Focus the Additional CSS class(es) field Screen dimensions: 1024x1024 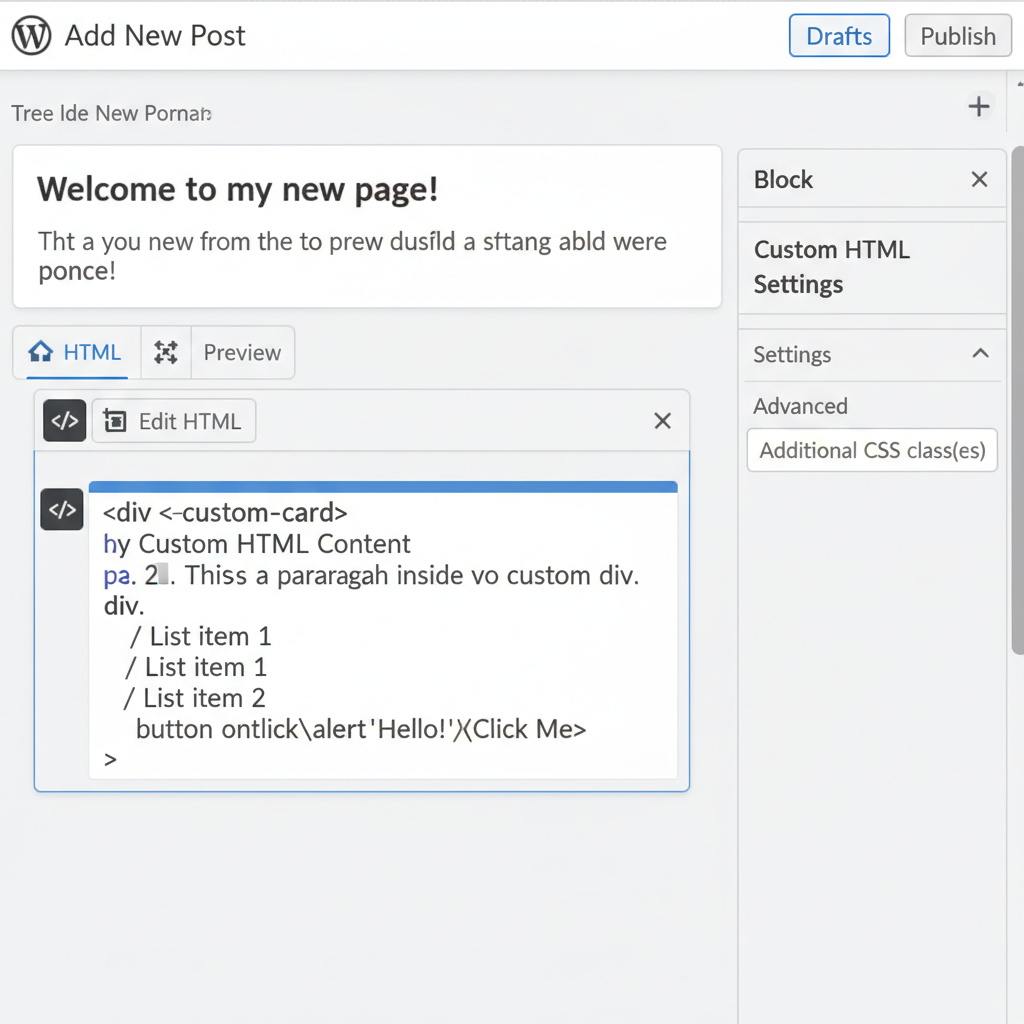872,450
